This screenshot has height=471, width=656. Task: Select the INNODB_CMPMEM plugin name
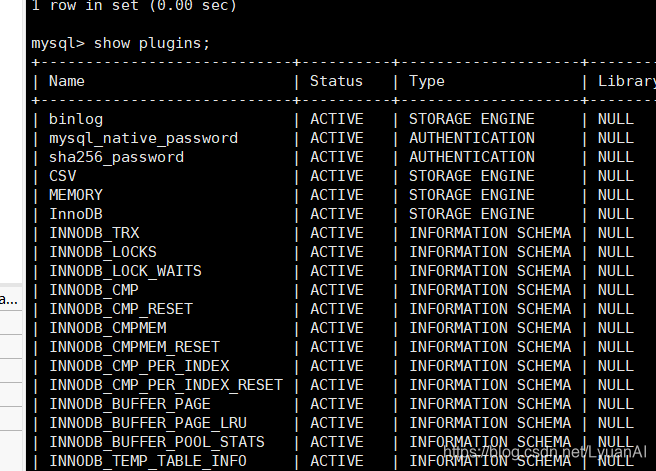point(108,328)
